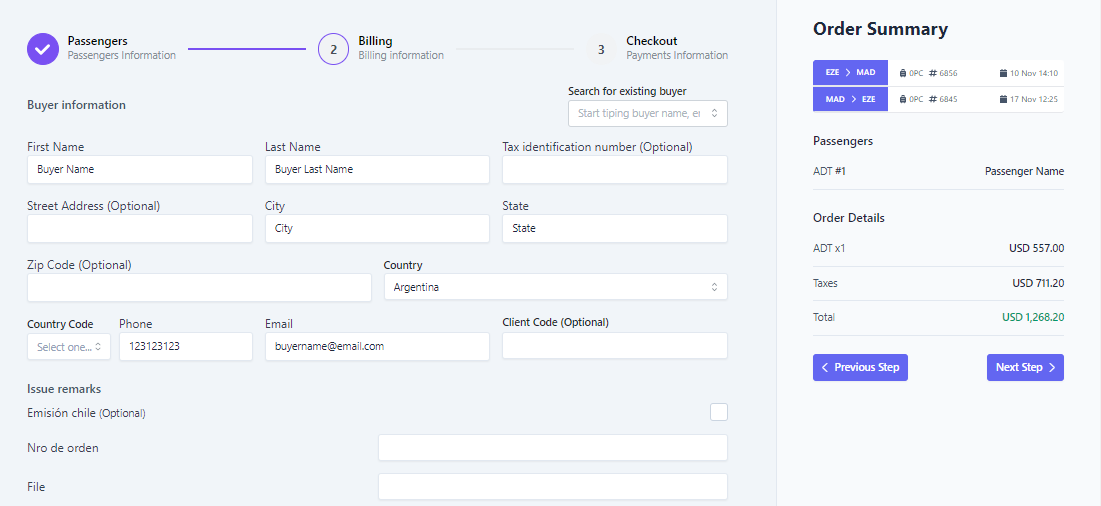Viewport: 1101px width, 506px height.
Task: Switch to the Passengers Information step
Action: 121,48
